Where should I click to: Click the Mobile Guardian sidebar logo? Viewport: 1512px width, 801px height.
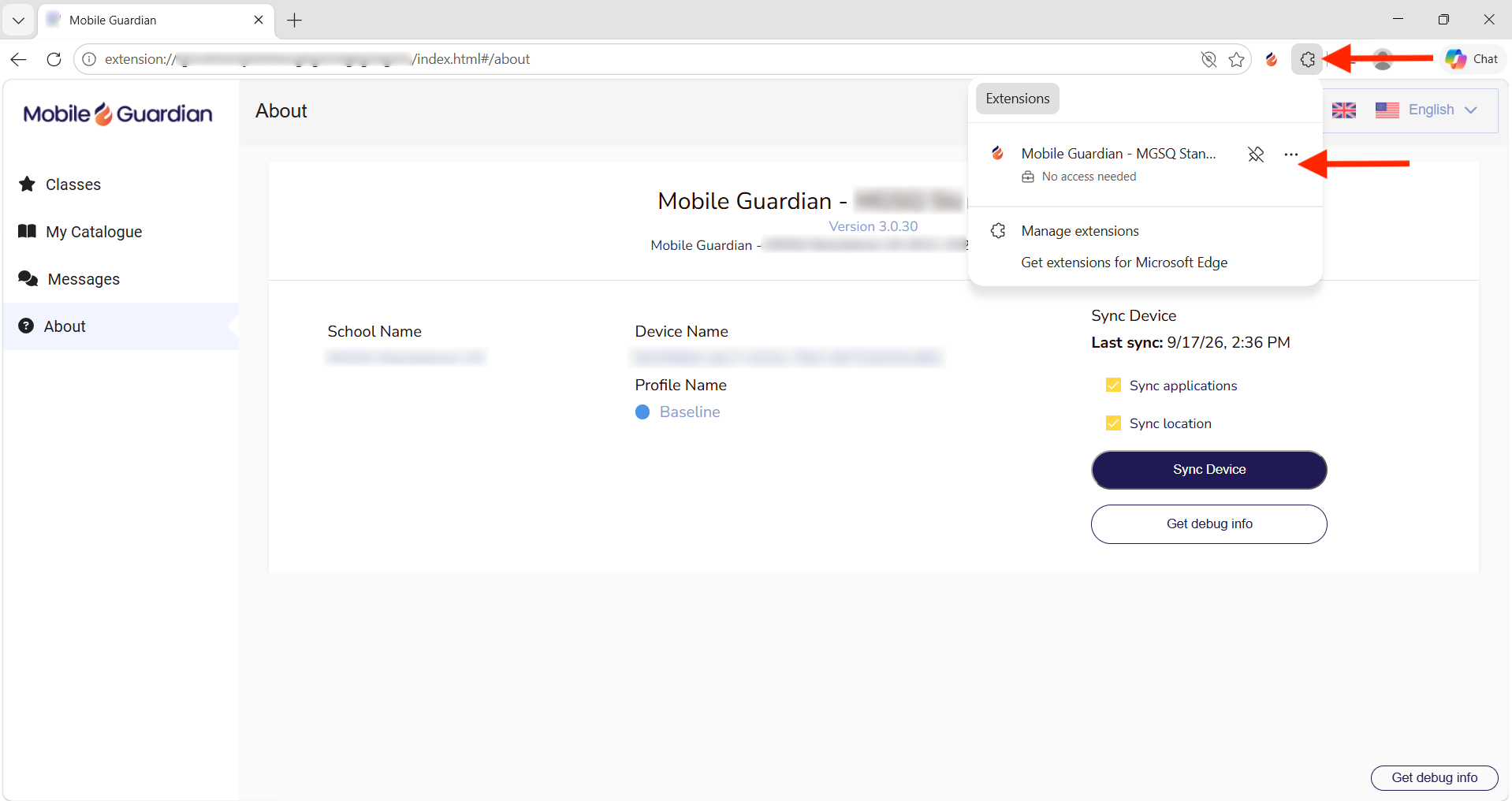point(118,114)
